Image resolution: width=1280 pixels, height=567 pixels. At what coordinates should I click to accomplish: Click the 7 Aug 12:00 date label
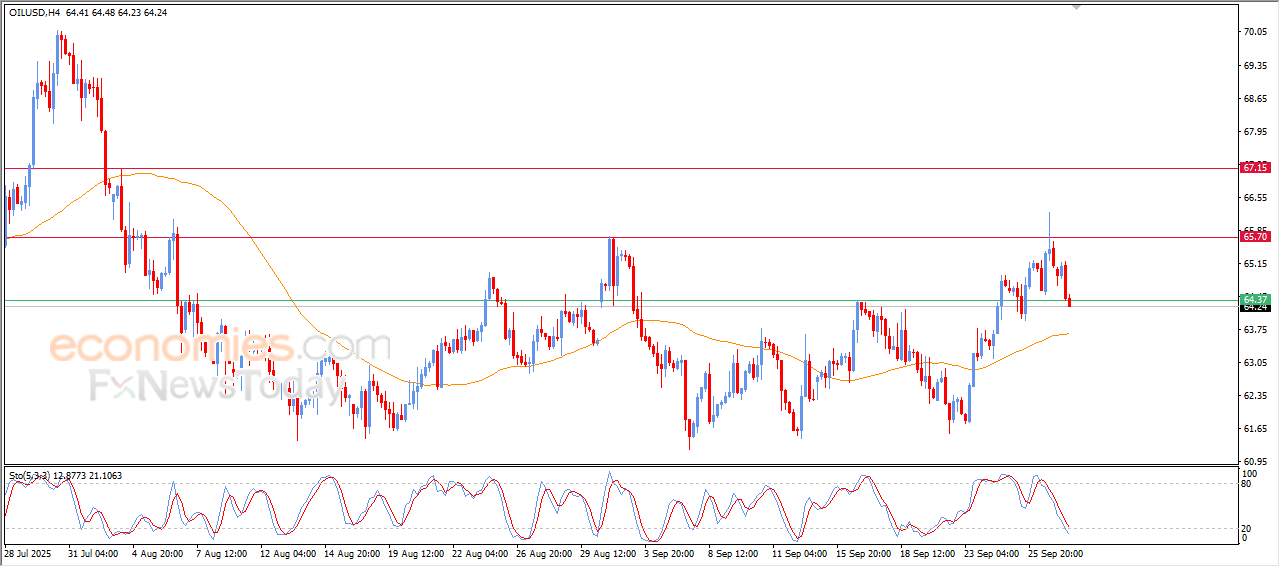[x=220, y=553]
